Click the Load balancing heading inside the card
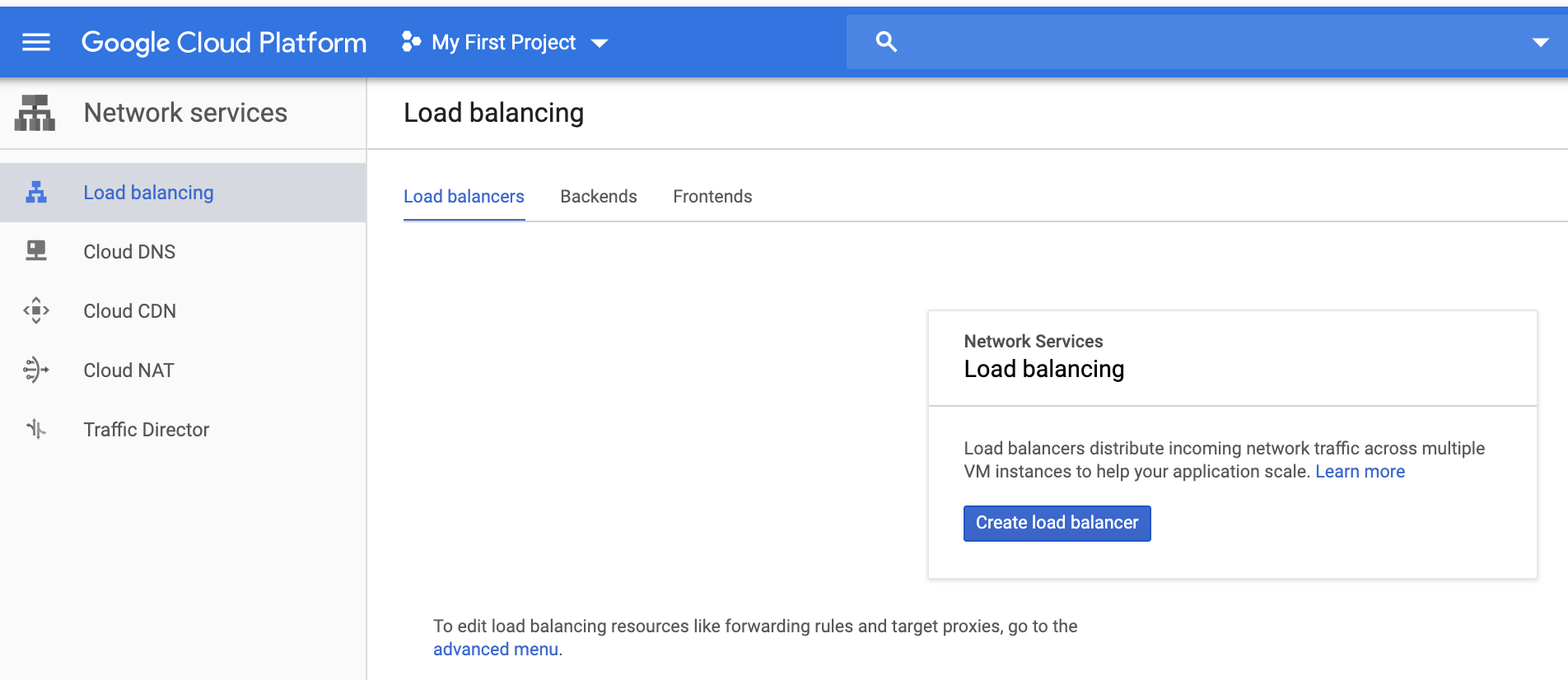 (x=1043, y=369)
